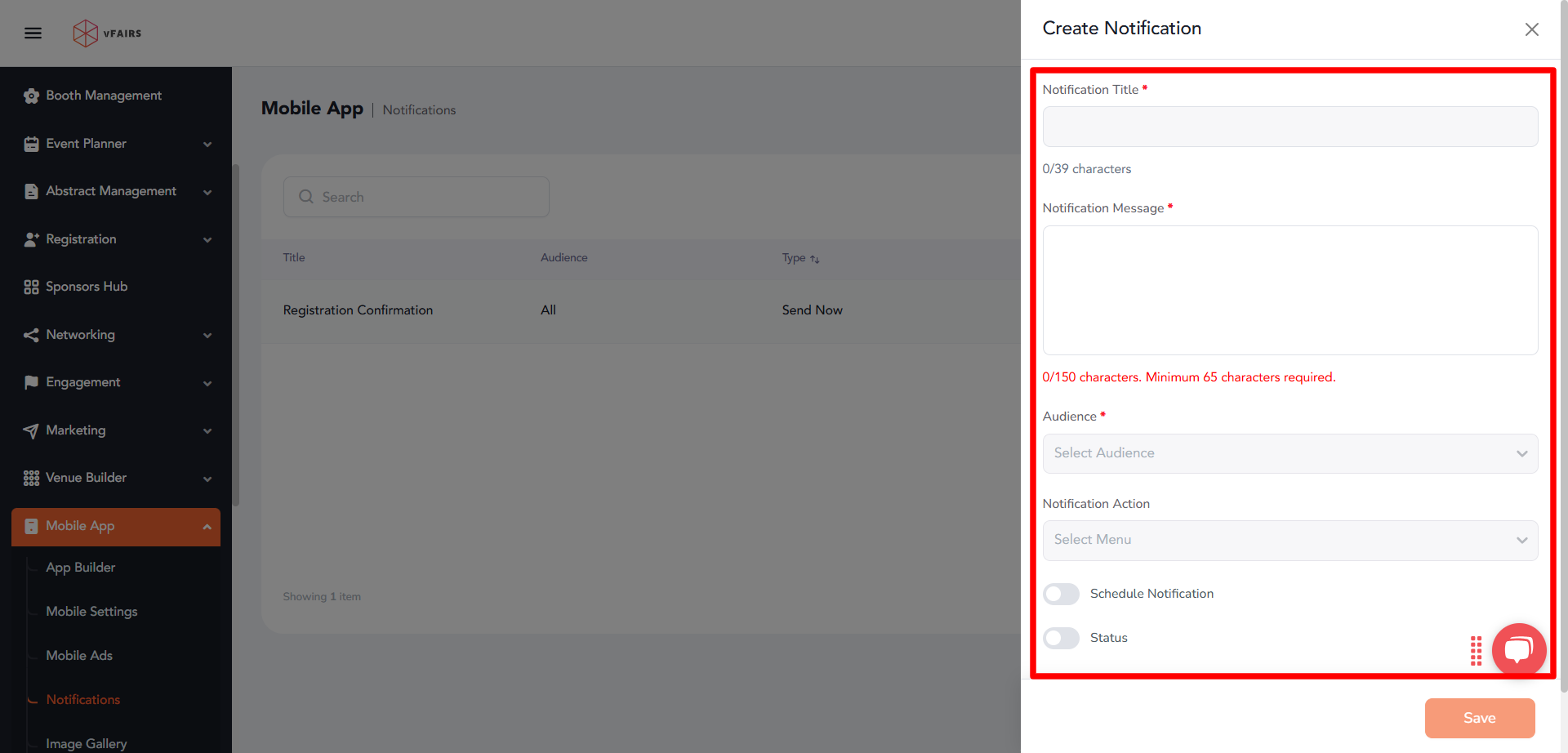Select the Booth Management sidebar icon
The height and width of the screenshot is (753, 1568).
pyautogui.click(x=31, y=96)
